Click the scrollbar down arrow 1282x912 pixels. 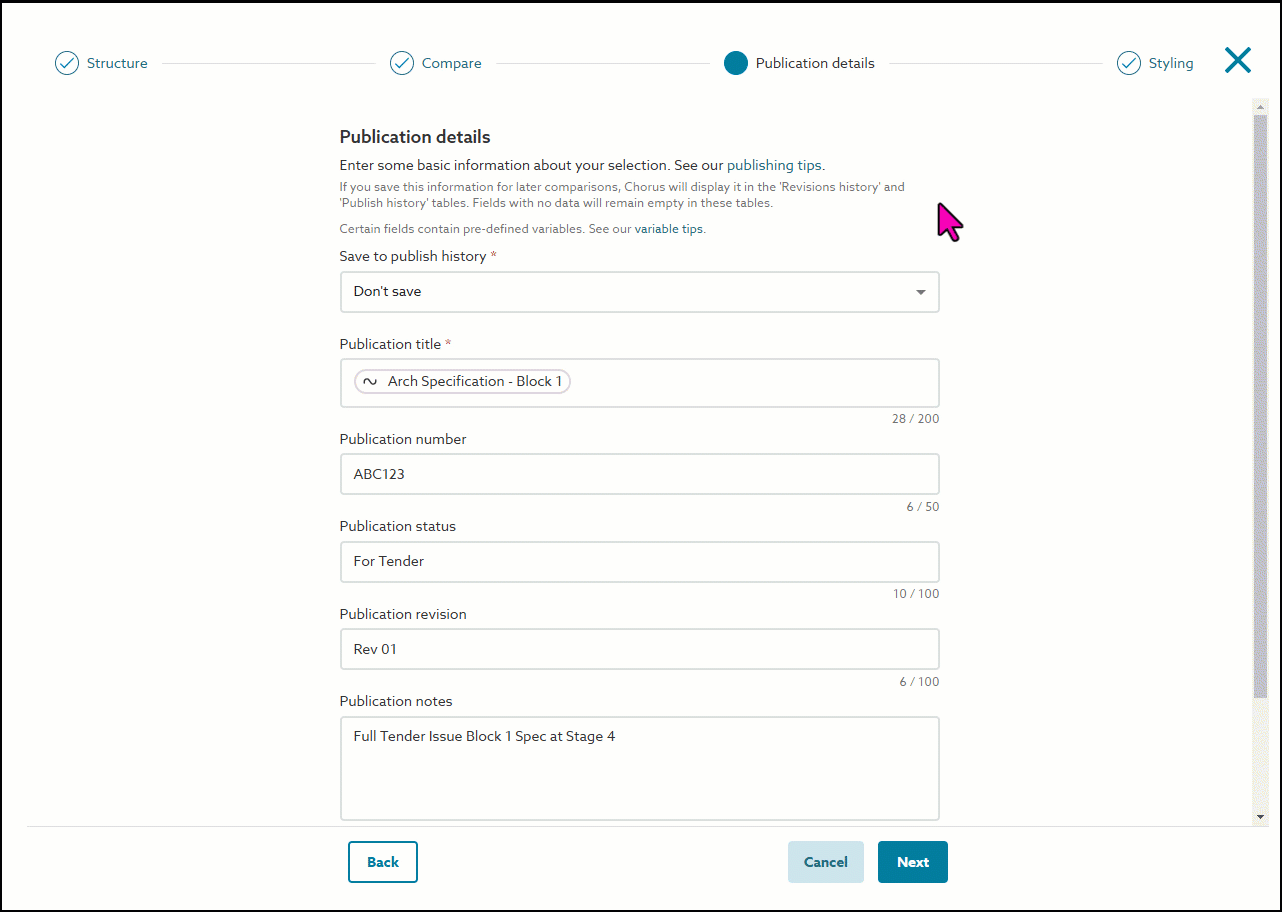click(1260, 817)
